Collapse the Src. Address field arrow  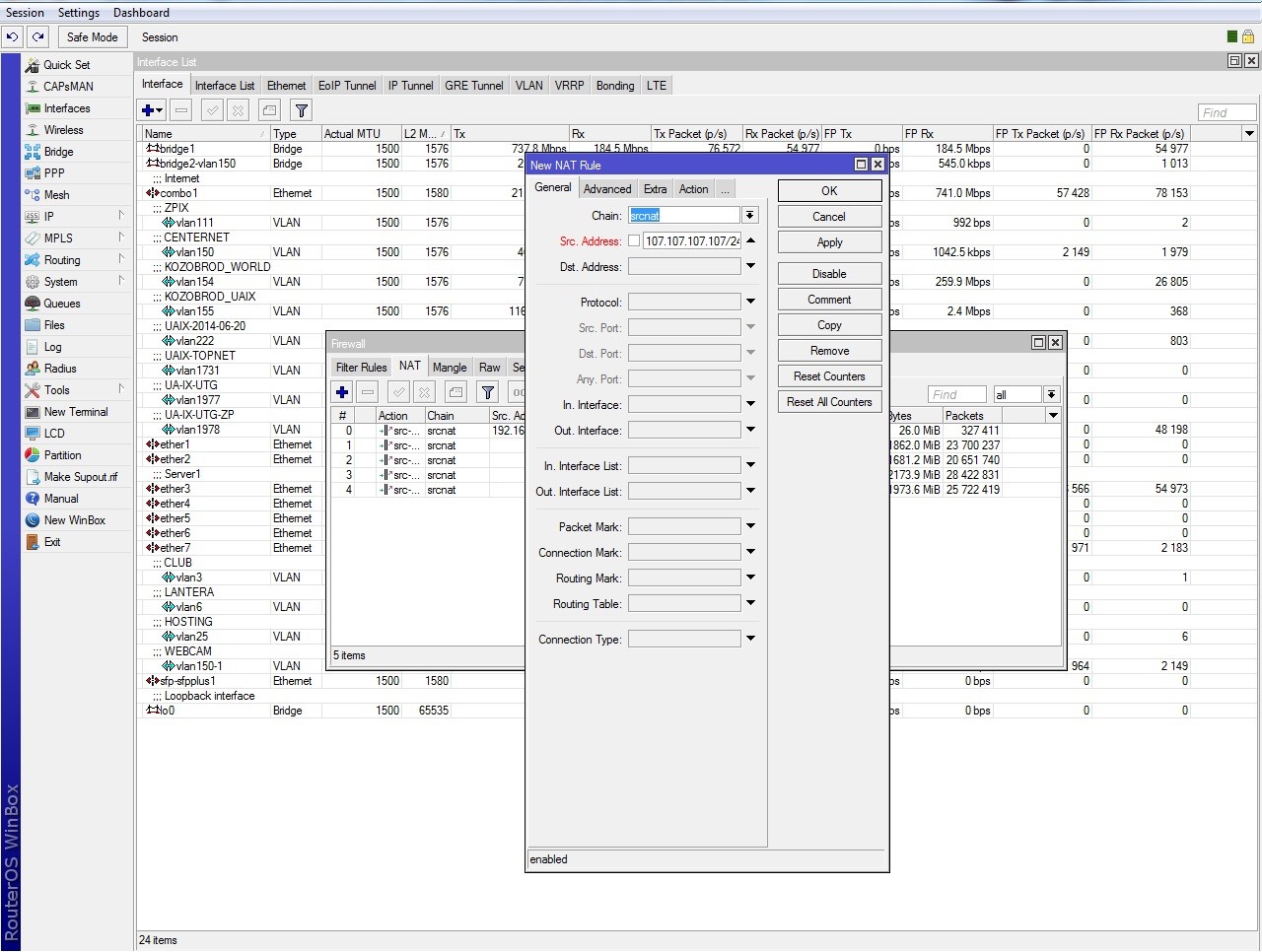(750, 240)
